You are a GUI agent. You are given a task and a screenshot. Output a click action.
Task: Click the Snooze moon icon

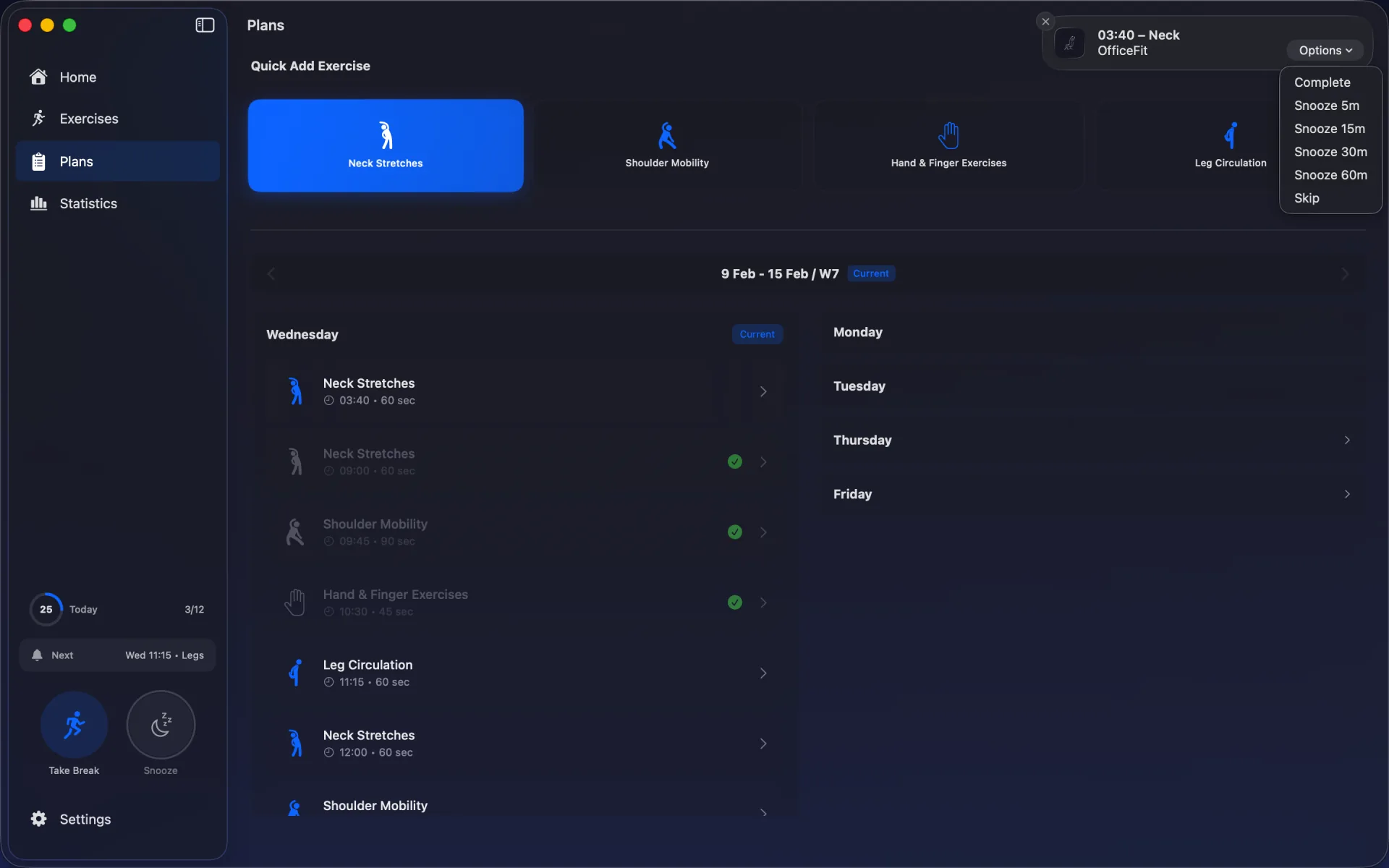(x=161, y=723)
